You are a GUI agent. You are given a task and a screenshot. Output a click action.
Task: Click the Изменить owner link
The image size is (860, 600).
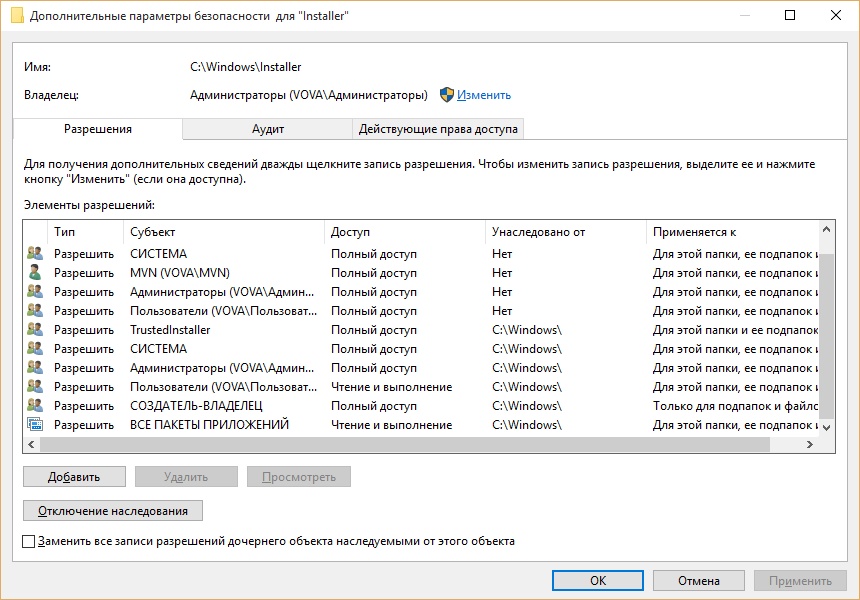(484, 95)
